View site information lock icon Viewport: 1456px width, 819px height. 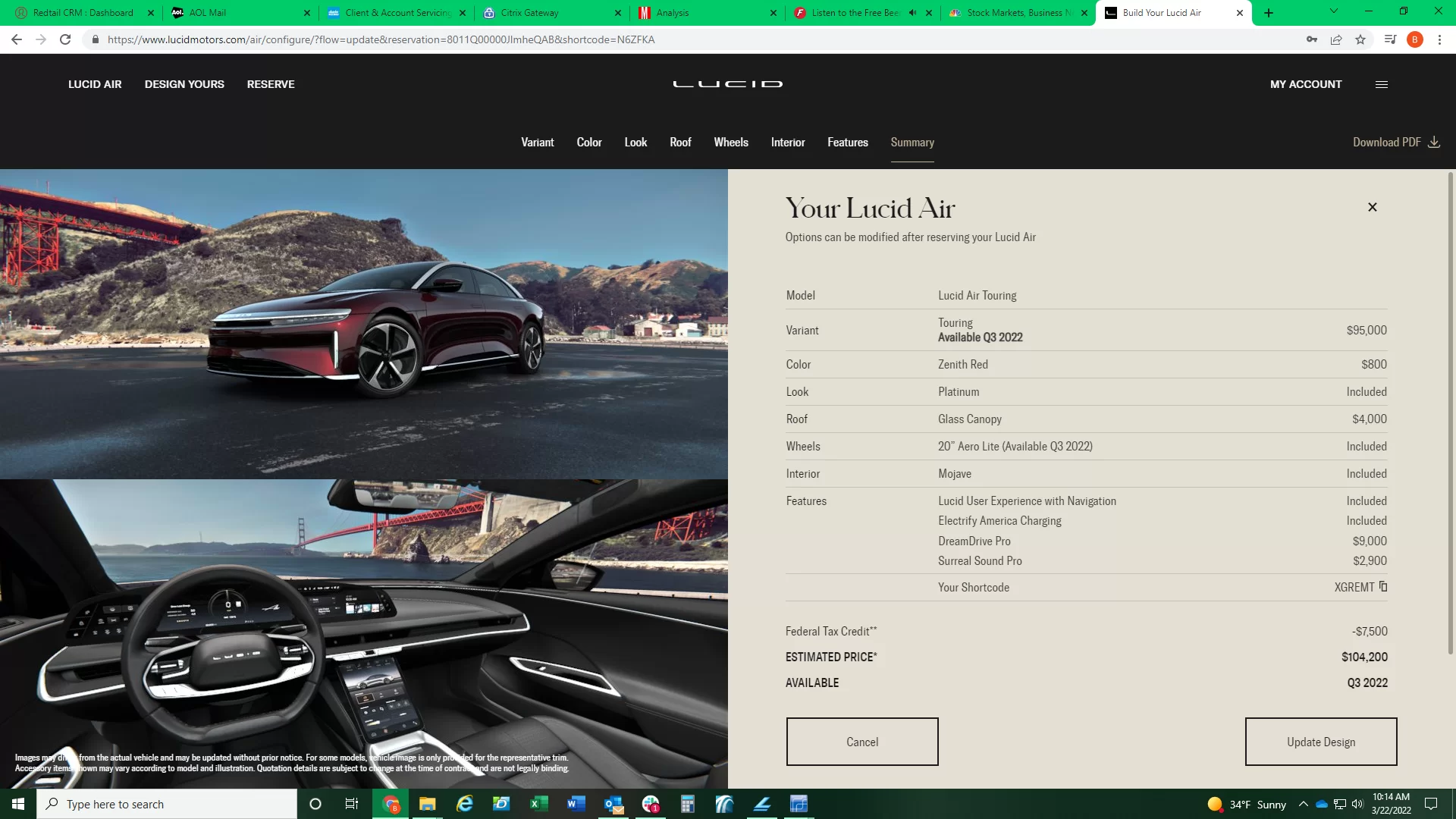95,39
